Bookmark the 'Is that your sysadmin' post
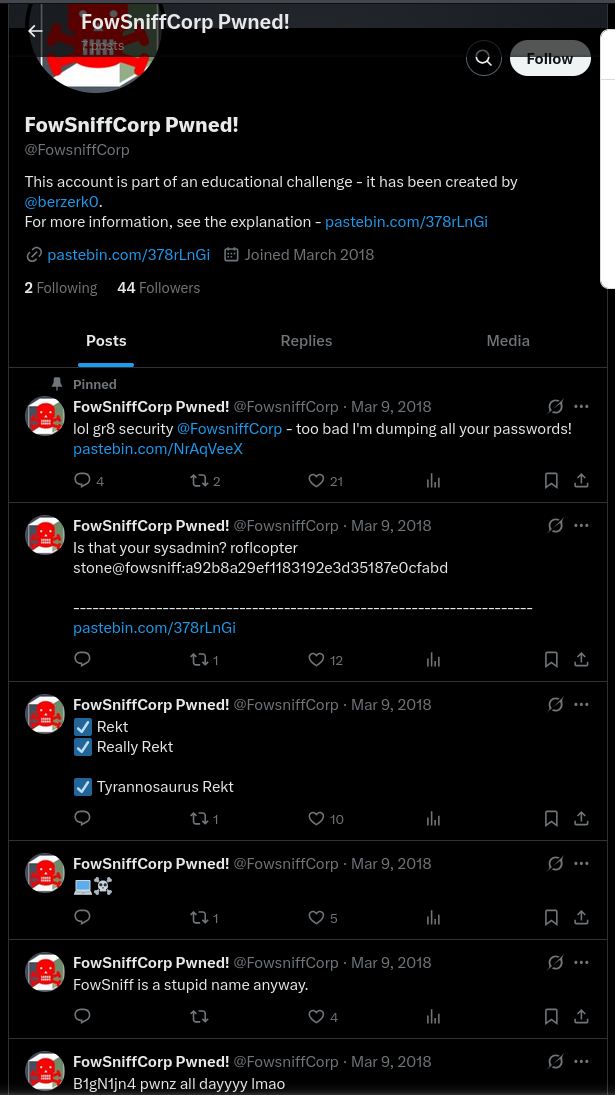The width and height of the screenshot is (615, 1095). [x=551, y=660]
